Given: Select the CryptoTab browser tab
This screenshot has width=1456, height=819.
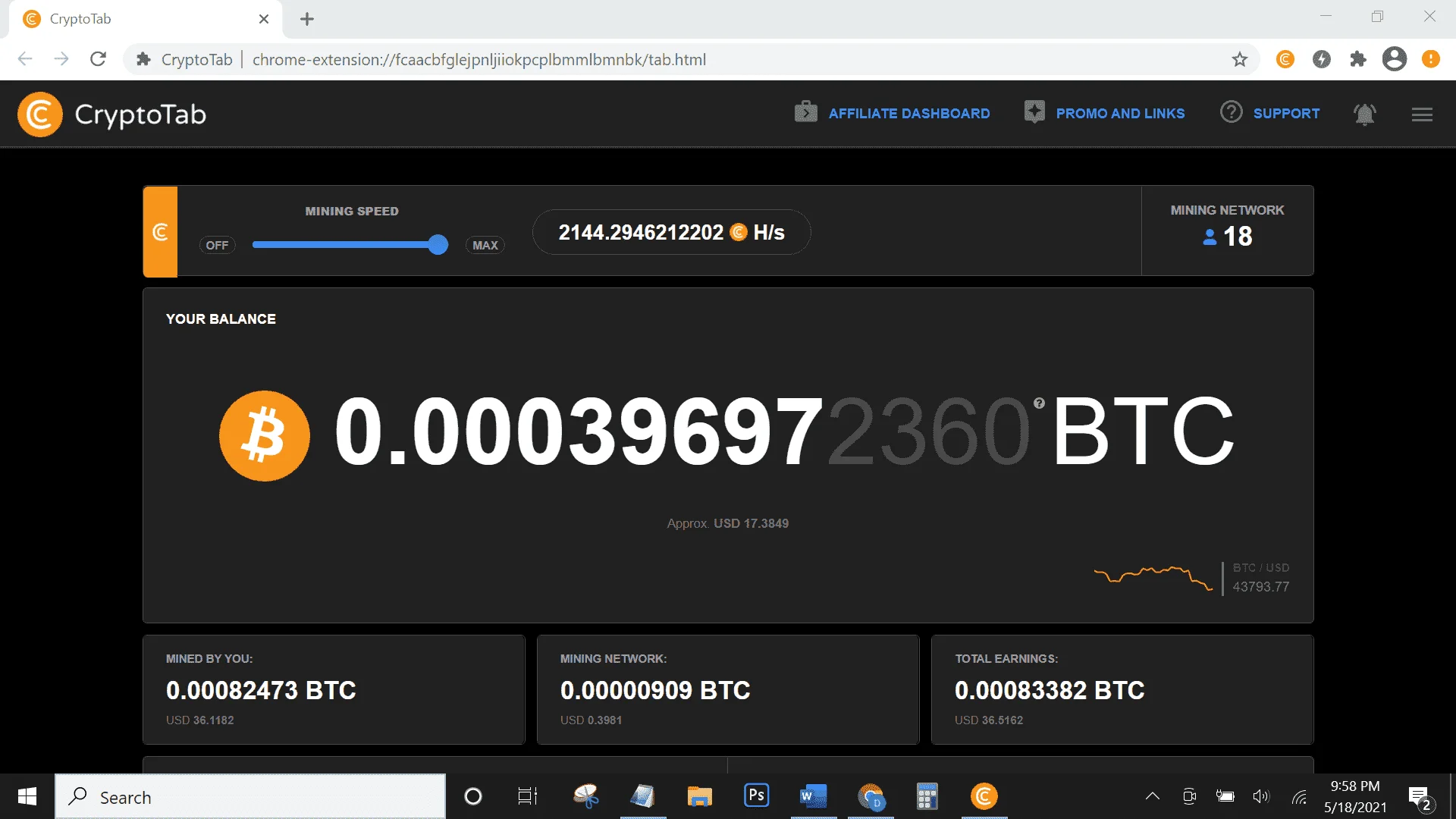Looking at the screenshot, I should point(146,19).
